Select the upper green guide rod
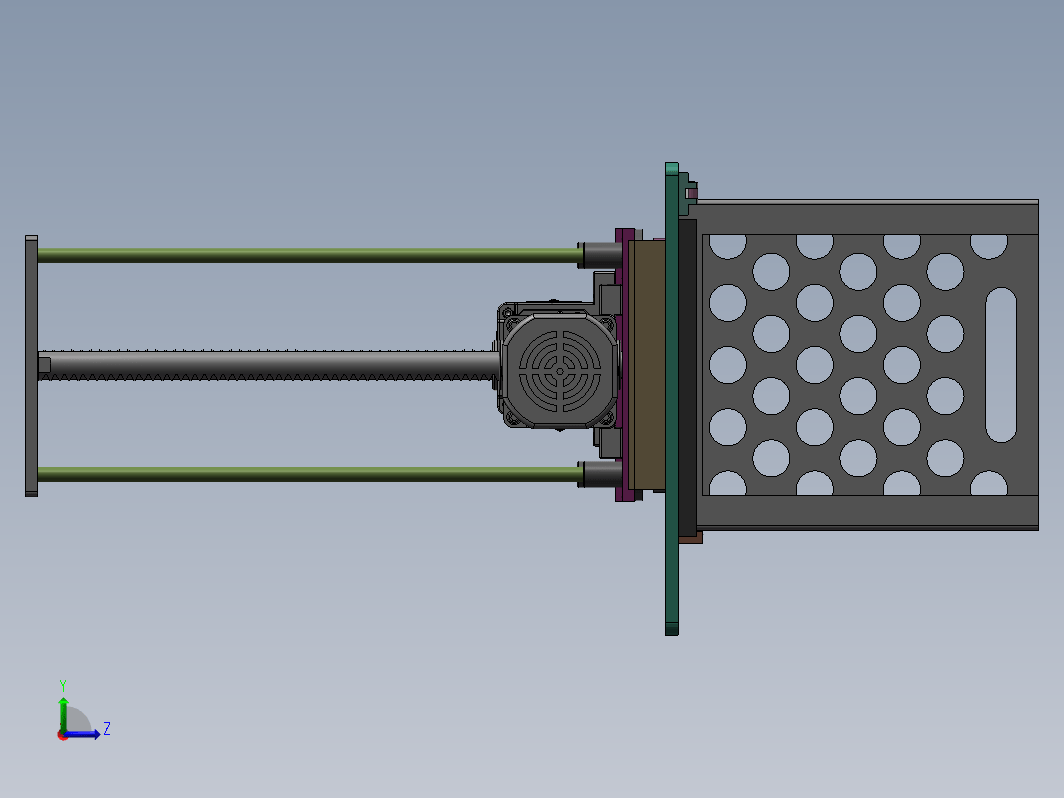The height and width of the screenshot is (798, 1064). (x=309, y=255)
